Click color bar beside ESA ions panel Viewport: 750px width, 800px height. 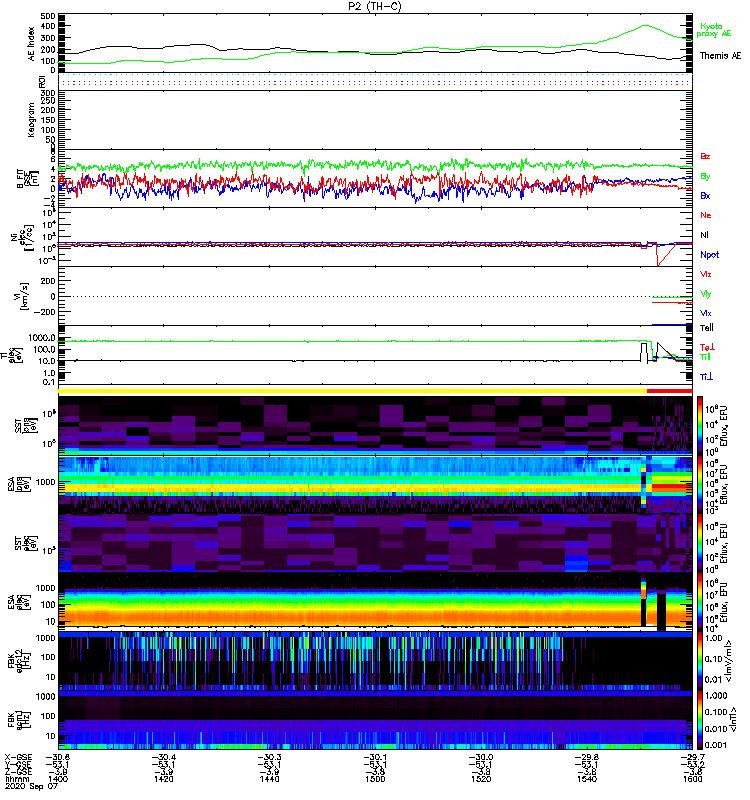700,484
